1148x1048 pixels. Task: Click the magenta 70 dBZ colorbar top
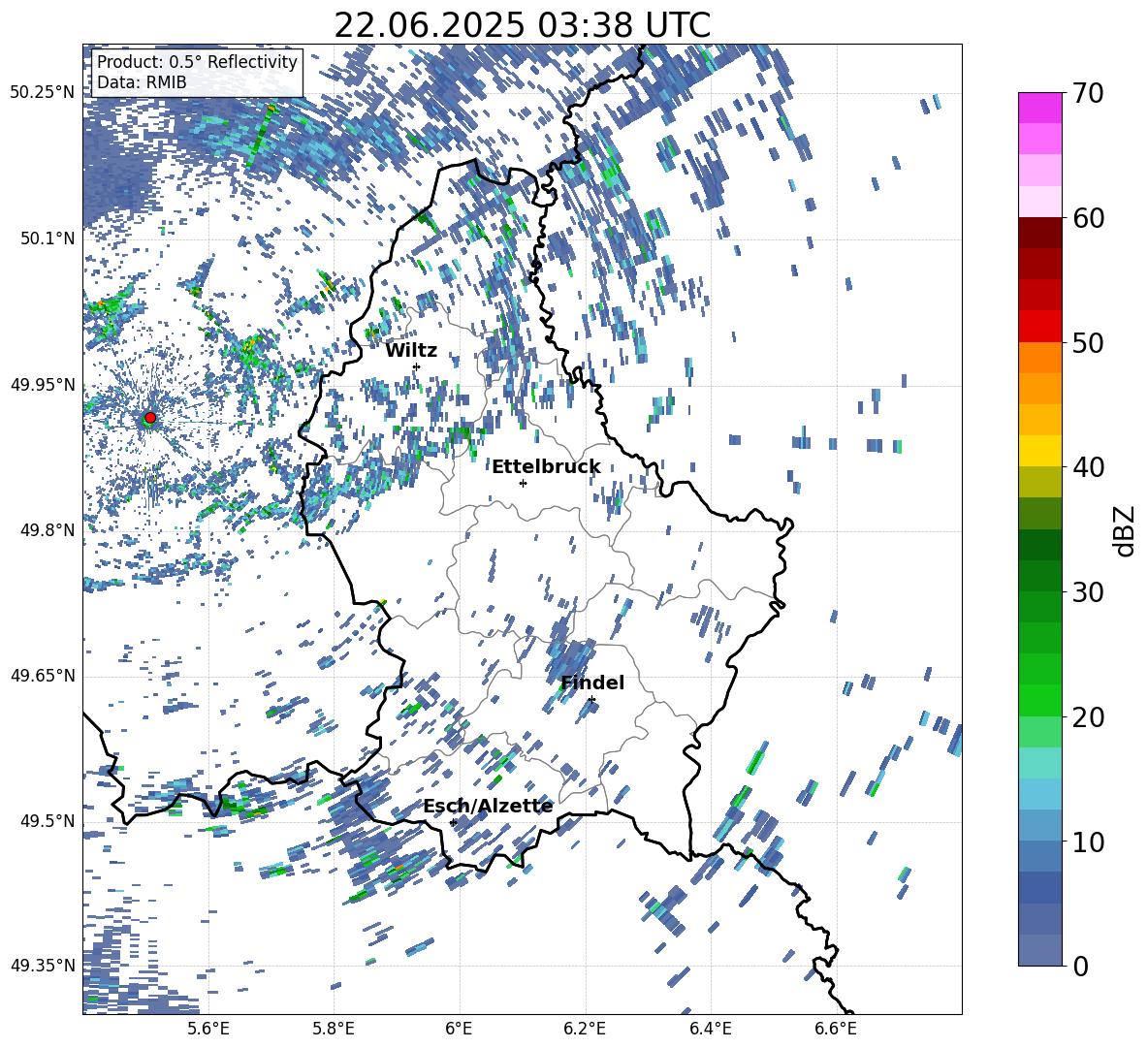click(x=1039, y=109)
